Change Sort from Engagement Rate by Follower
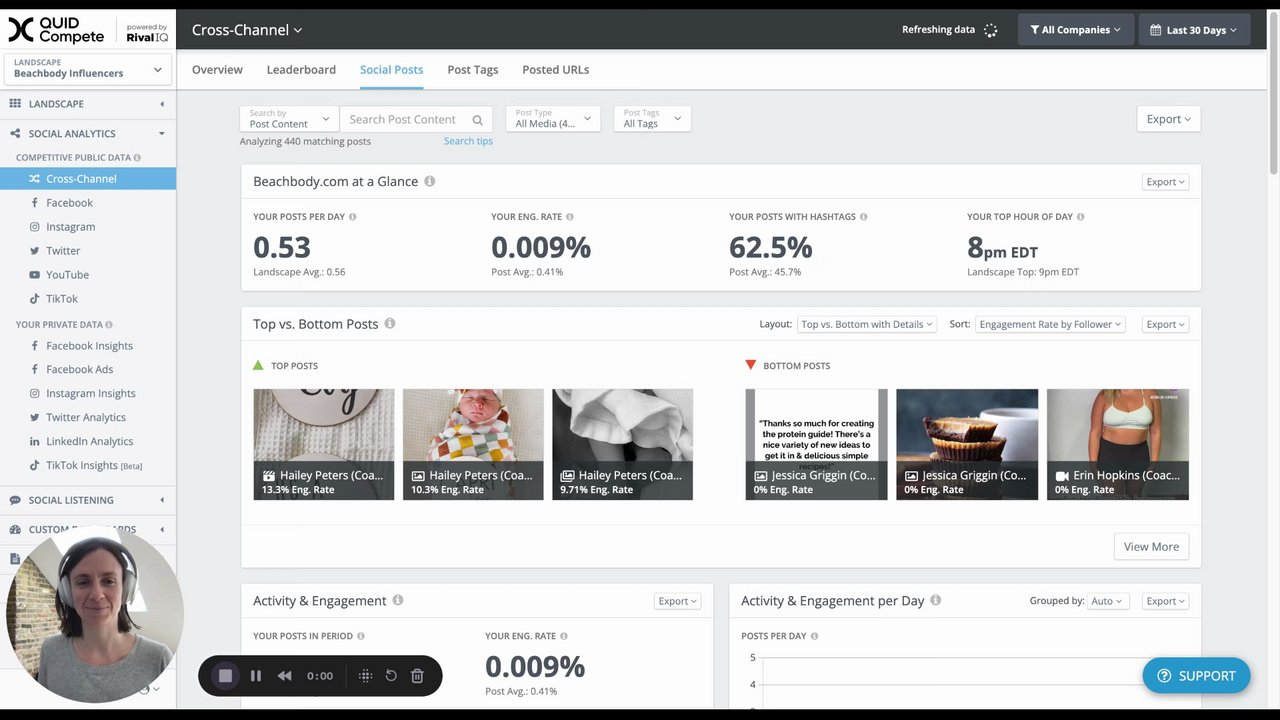1280x720 pixels. click(x=1050, y=324)
